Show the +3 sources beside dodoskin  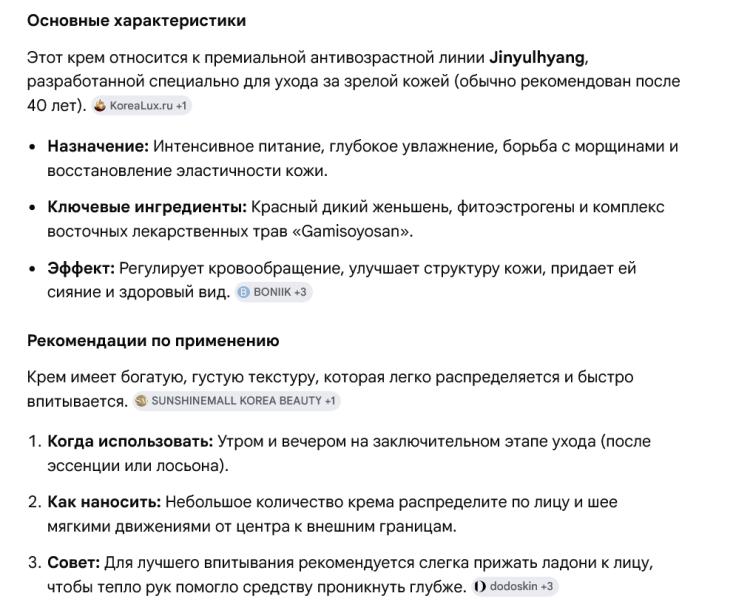click(548, 586)
